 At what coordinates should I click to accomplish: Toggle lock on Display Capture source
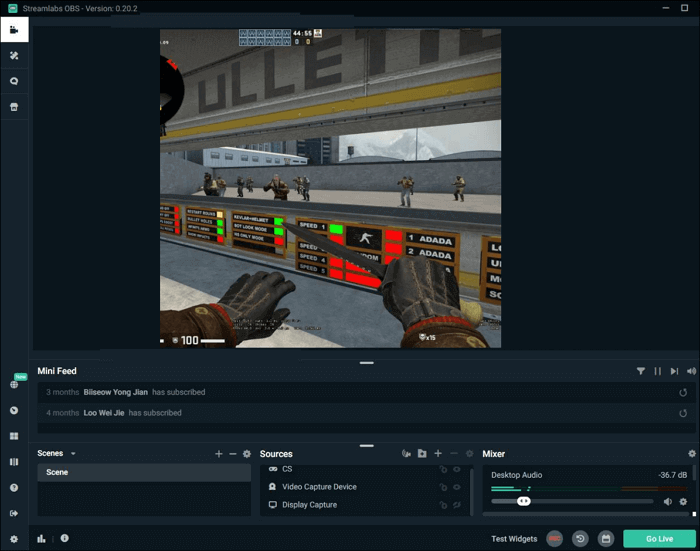tap(443, 505)
